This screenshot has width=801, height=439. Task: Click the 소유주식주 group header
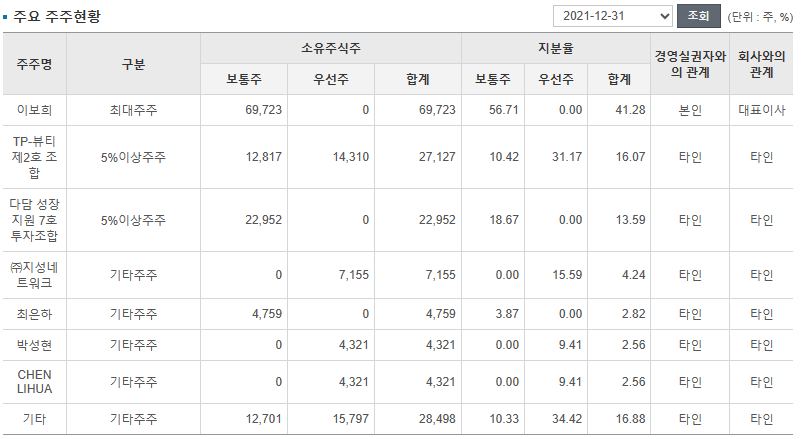point(331,49)
